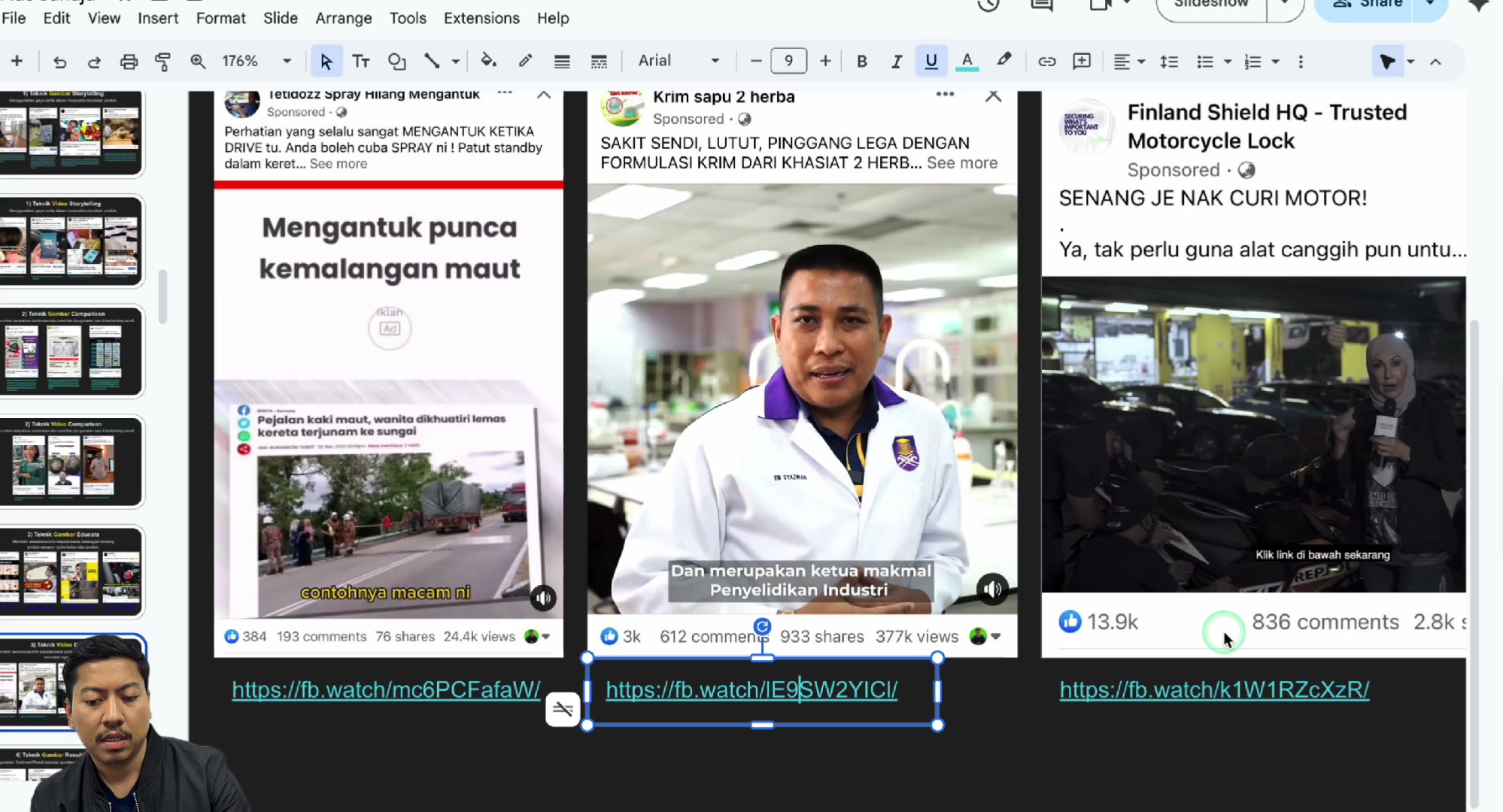Select the Teknik Video Storytelling slide thumbnail
This screenshot has height=812, width=1503.
click(72, 241)
